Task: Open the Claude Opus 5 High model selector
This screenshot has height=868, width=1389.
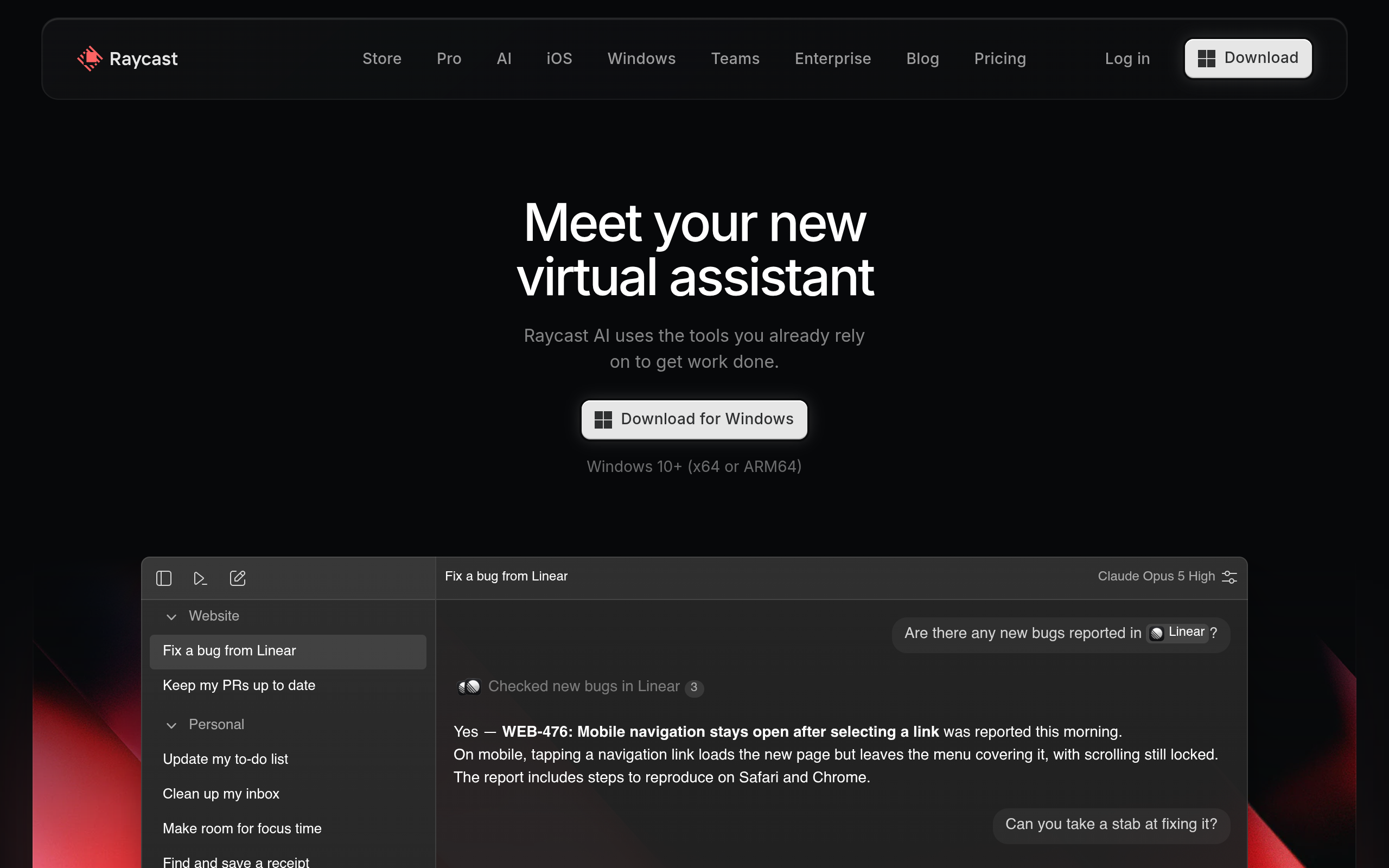Action: pyautogui.click(x=1156, y=576)
